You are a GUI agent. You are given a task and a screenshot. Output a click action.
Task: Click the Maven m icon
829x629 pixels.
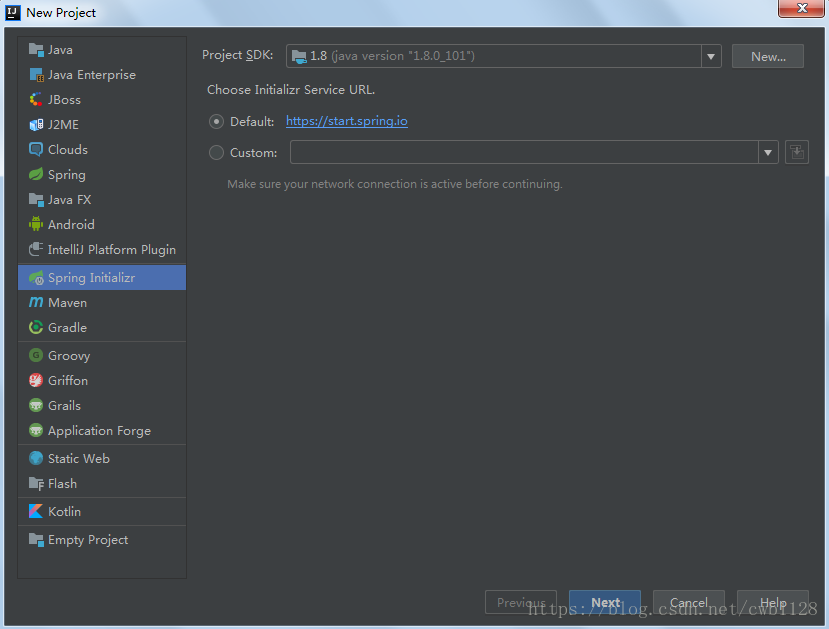coord(36,302)
